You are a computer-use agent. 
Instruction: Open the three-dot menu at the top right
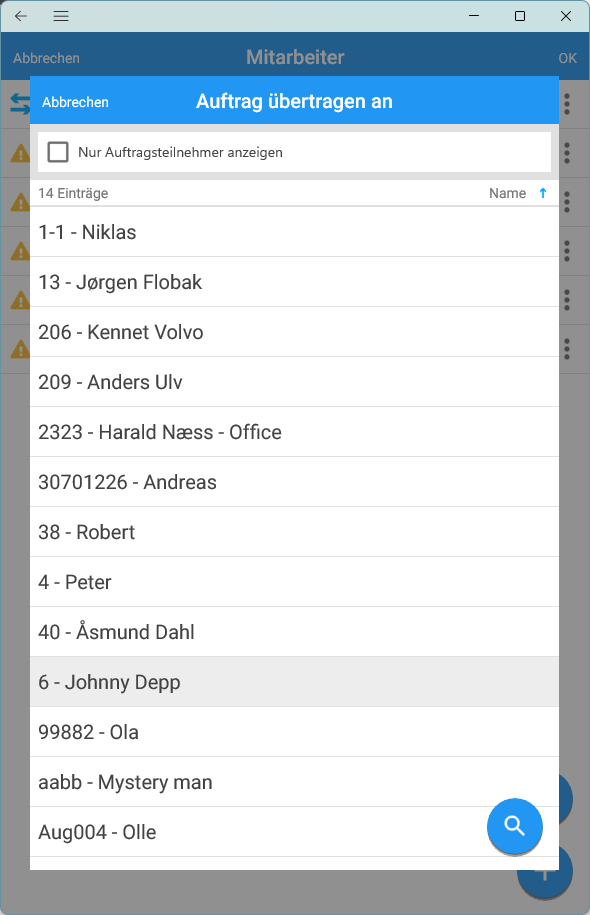(567, 104)
